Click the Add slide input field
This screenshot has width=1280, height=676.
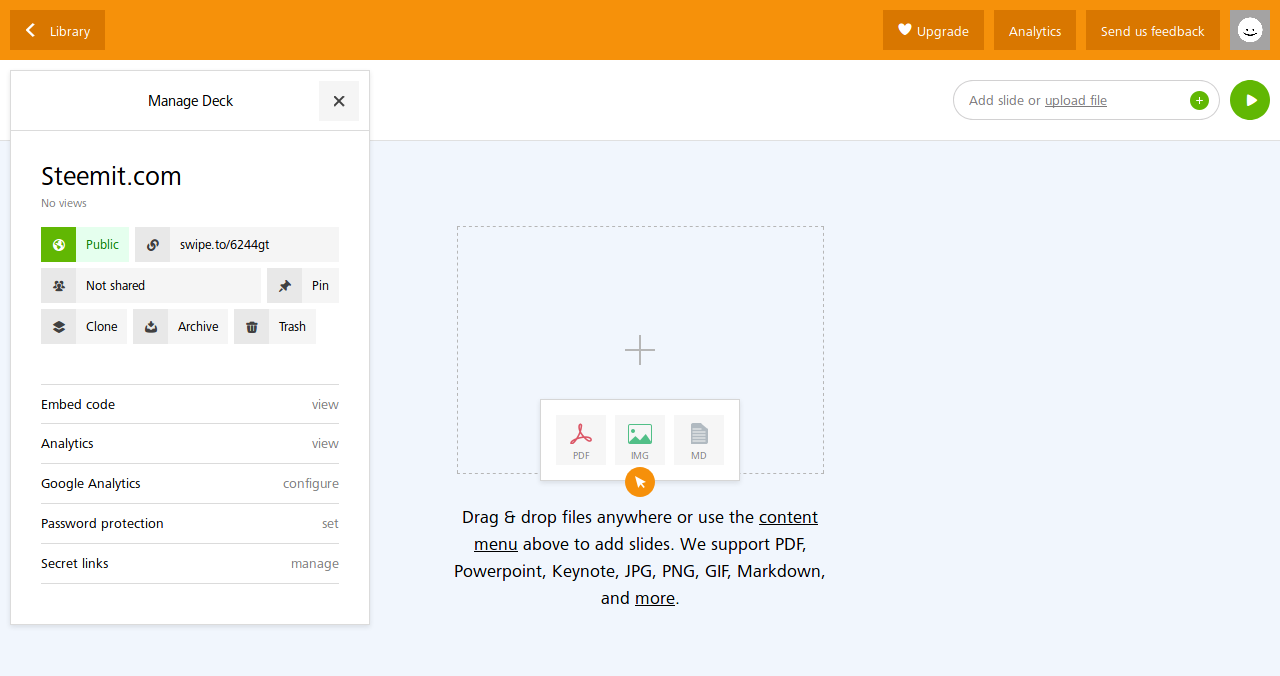coord(1086,100)
